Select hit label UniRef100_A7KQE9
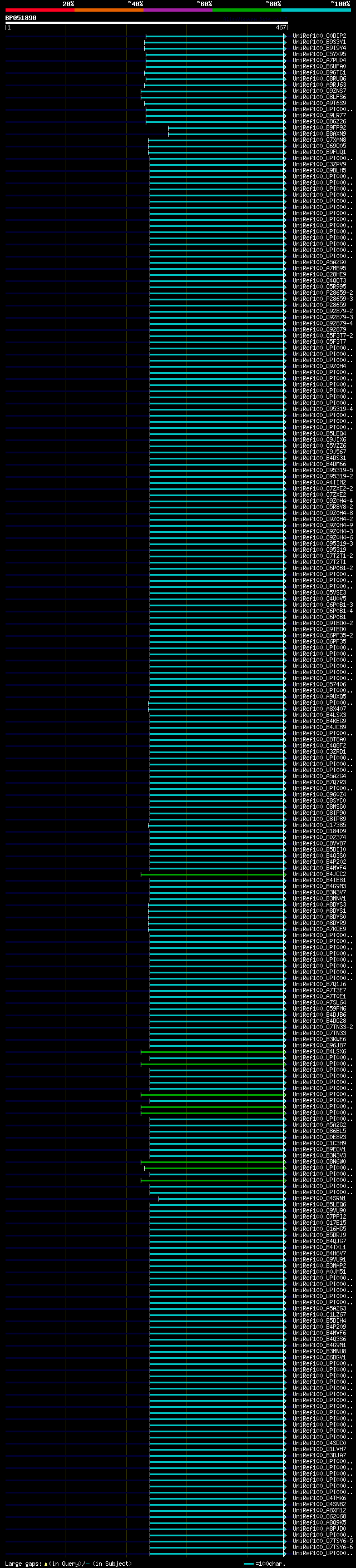The image size is (356, 1568). (319, 929)
